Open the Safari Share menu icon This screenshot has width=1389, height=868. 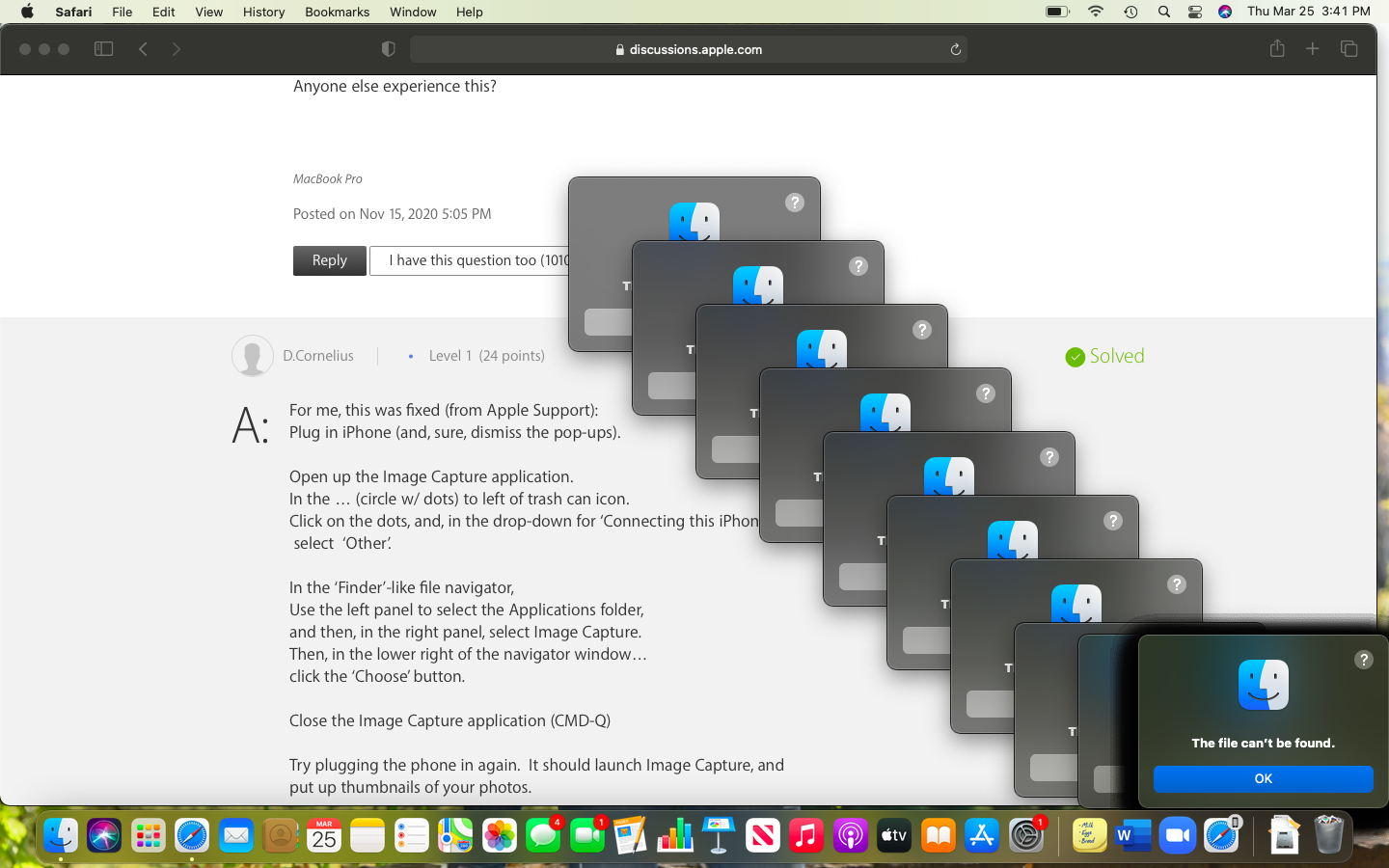[1277, 48]
